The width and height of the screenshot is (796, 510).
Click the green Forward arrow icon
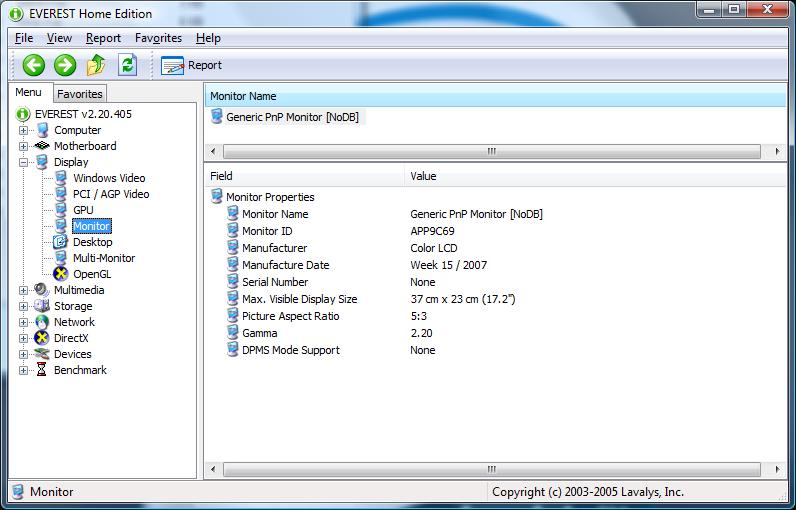65,65
